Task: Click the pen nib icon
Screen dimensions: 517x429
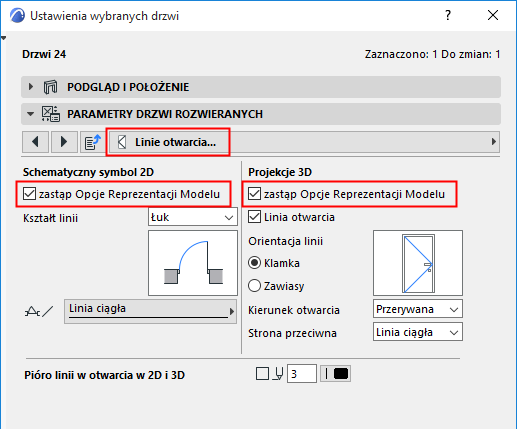Action: point(278,374)
